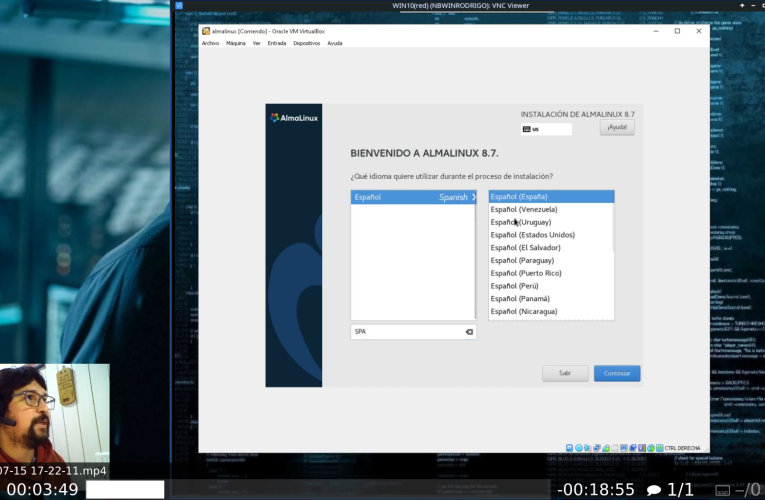Screen dimensions: 765x500
Task: Select Español (Panamá) locale
Action: (x=551, y=299)
